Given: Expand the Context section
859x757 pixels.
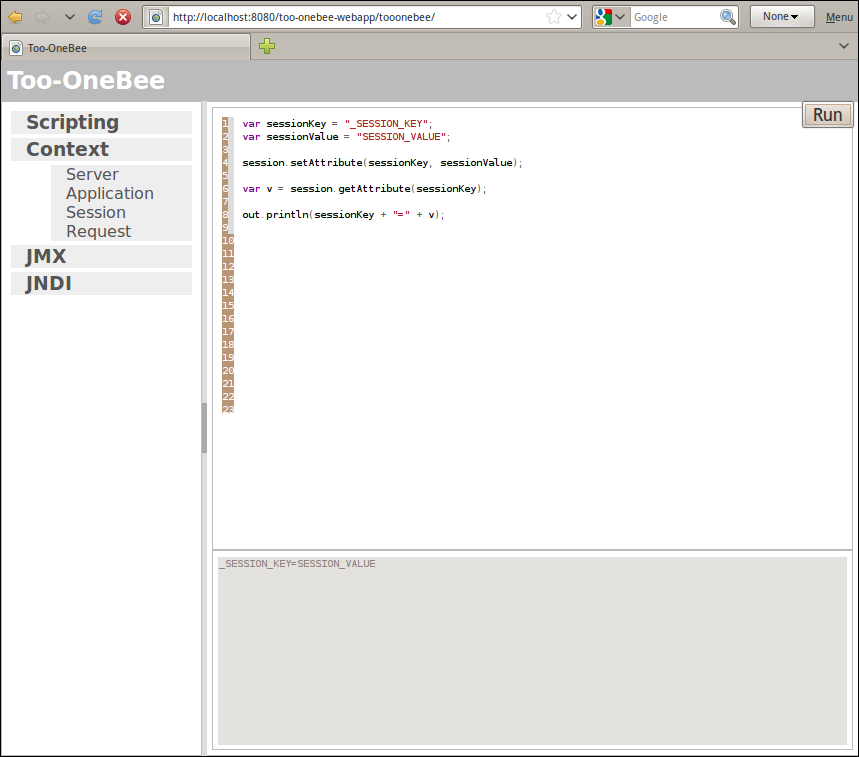Looking at the screenshot, I should [x=101, y=149].
